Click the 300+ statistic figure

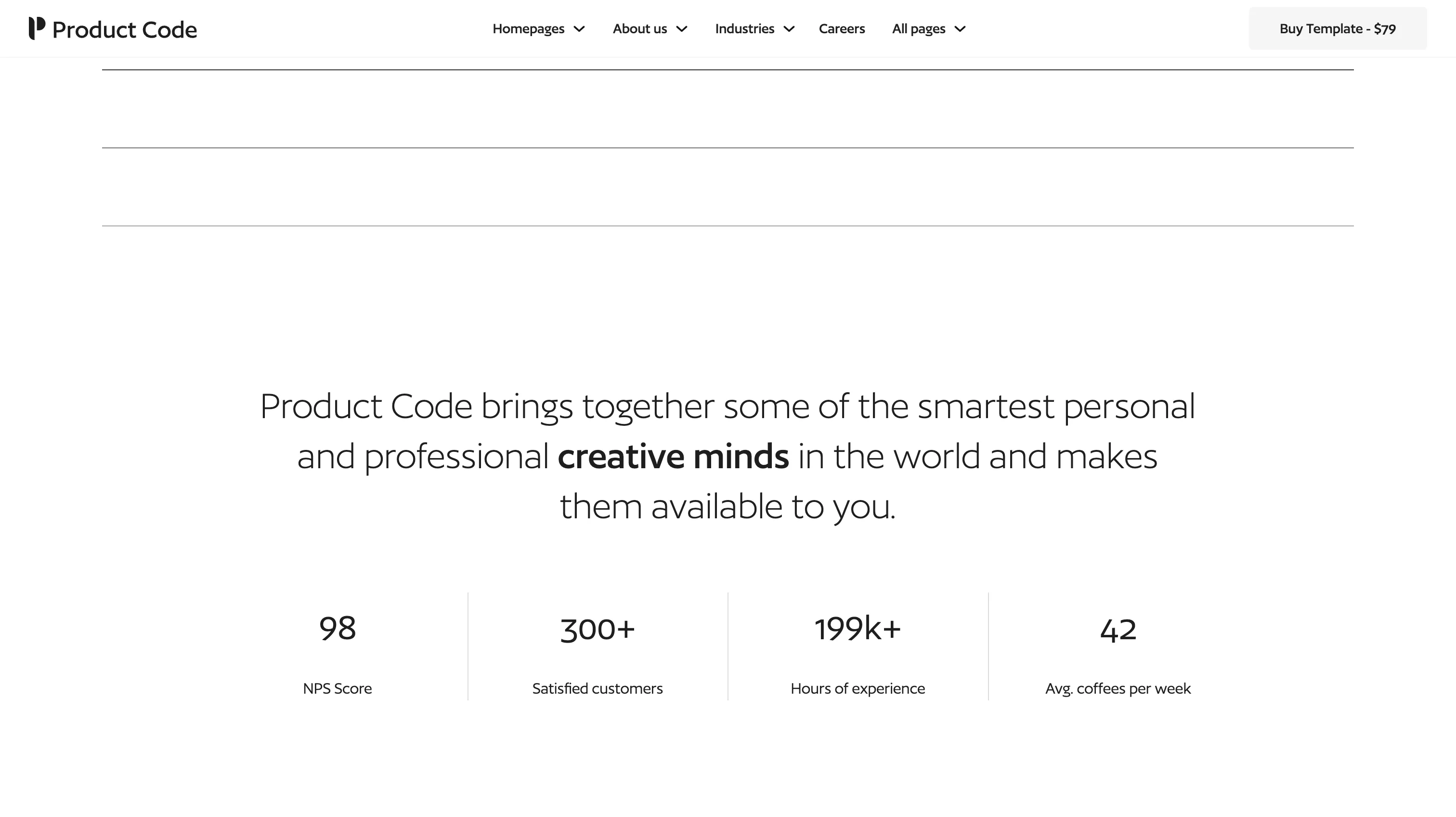click(x=598, y=629)
